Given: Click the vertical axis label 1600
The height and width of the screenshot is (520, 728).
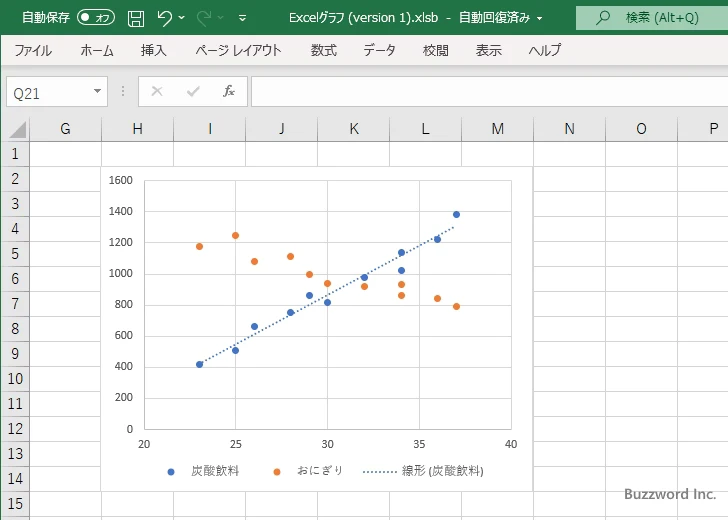Looking at the screenshot, I should pos(121,180).
